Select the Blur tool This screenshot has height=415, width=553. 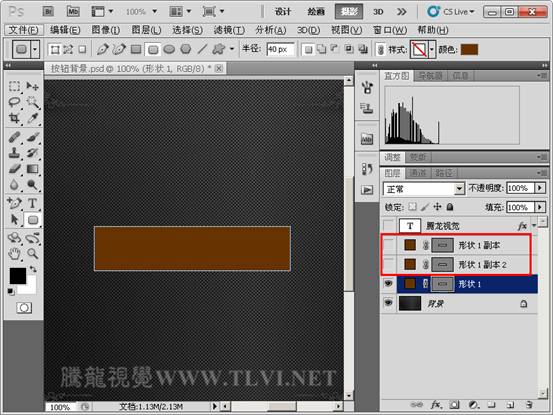coord(14,184)
